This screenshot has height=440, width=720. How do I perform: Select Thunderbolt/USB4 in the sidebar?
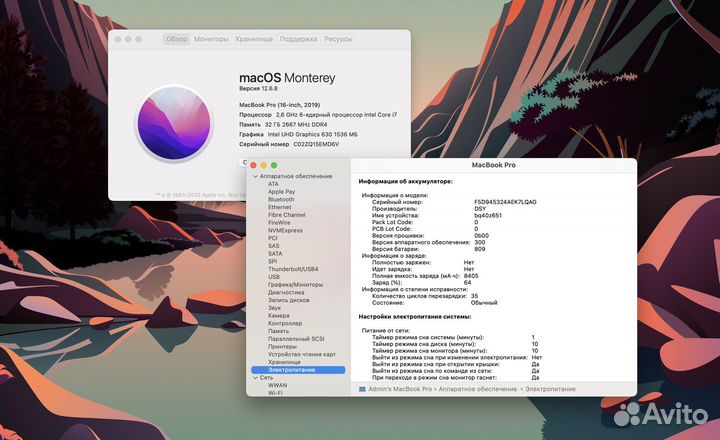click(293, 269)
